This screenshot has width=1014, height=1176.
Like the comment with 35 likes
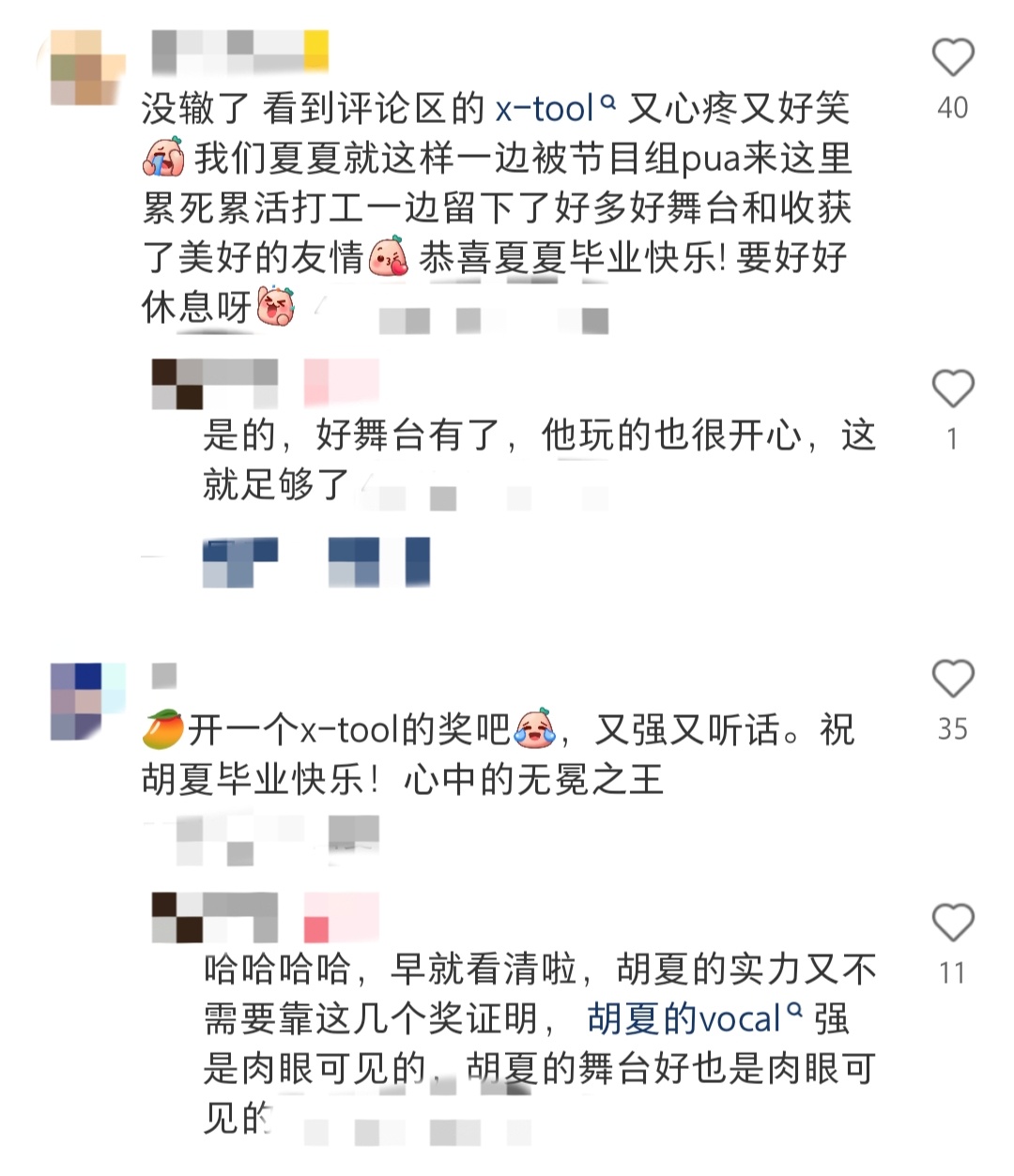pos(952,678)
